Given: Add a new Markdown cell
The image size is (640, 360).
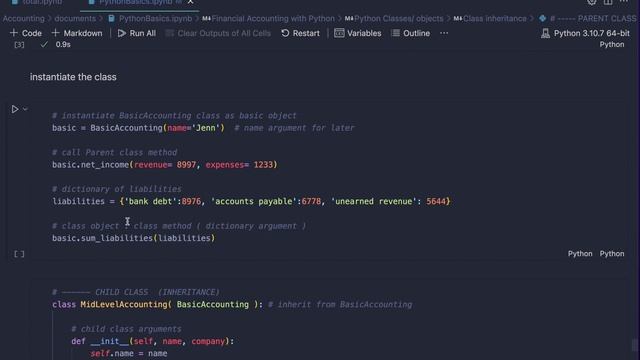Looking at the screenshot, I should click(x=77, y=33).
